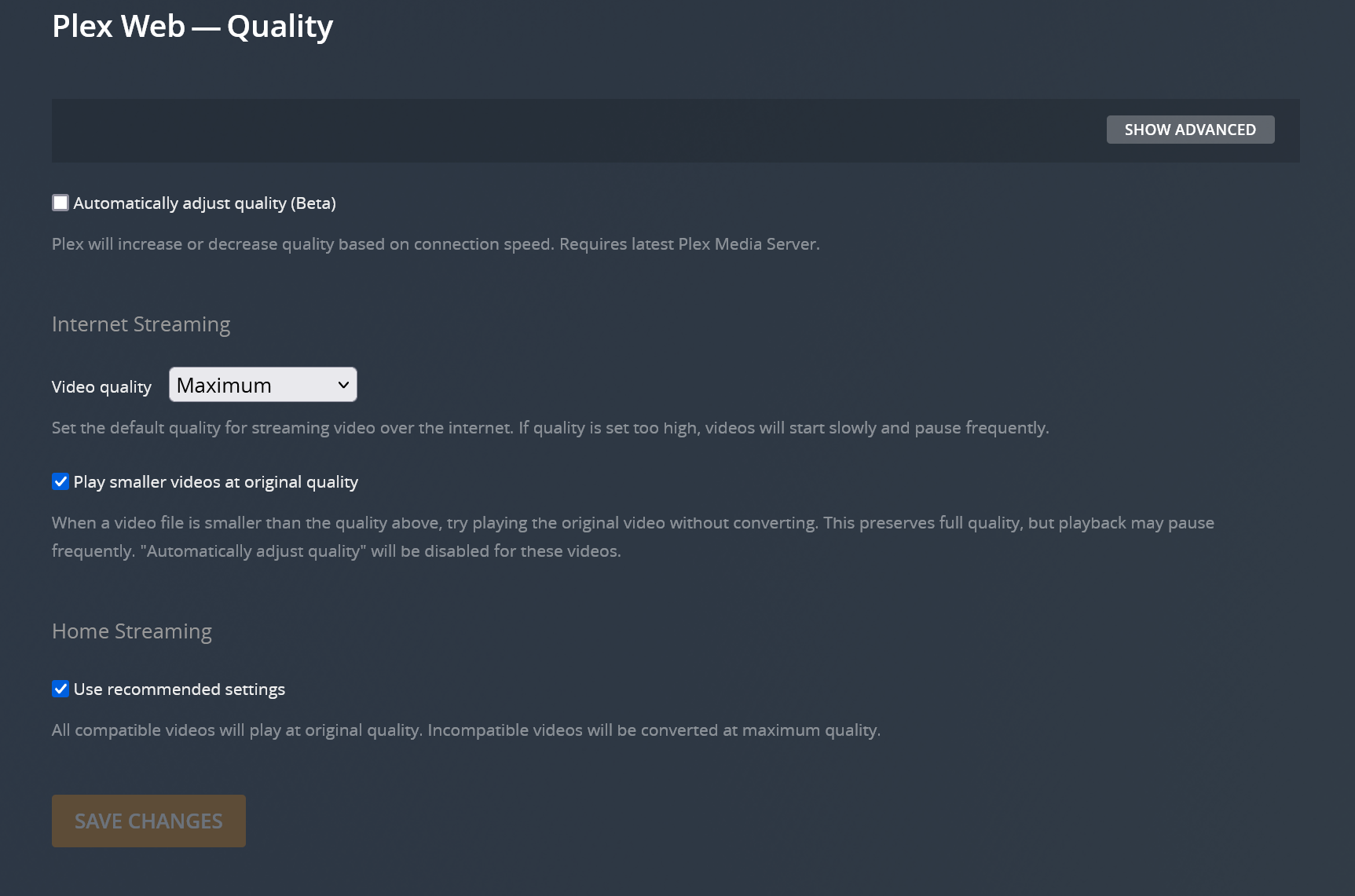Click the "Play smaller videos at original quality" label
Screen dimensions: 1355x896
215,482
